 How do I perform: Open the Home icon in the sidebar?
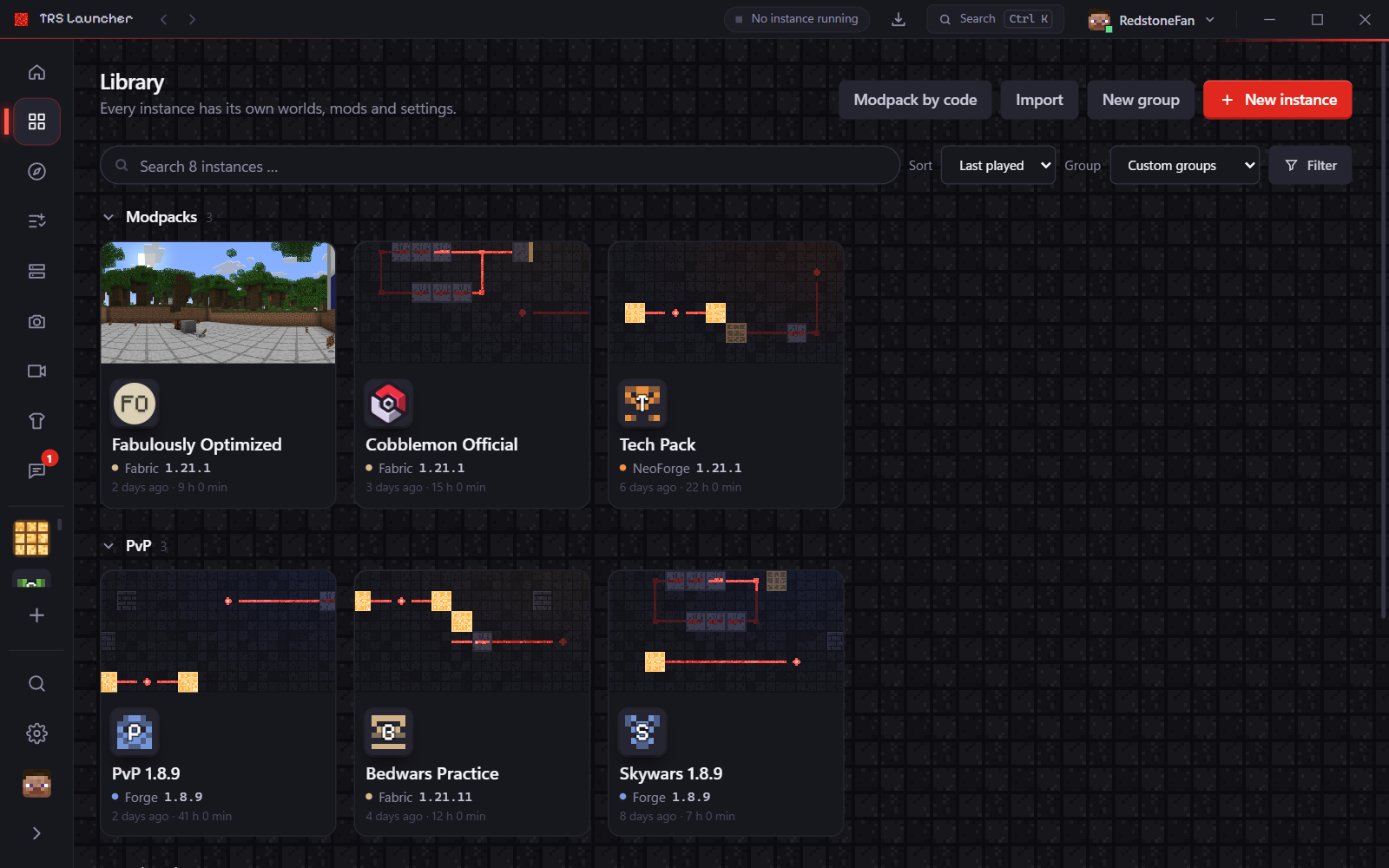[x=36, y=72]
